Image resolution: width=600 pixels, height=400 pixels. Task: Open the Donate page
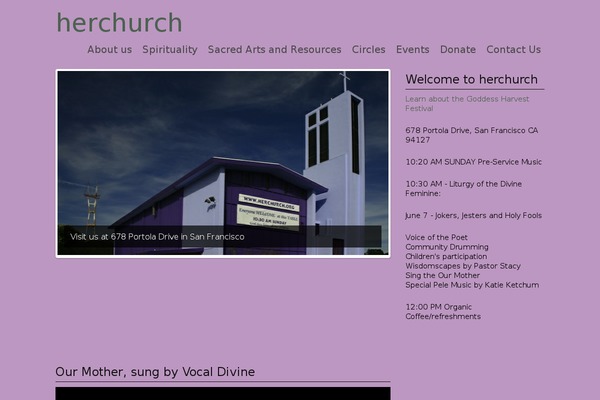tap(458, 50)
